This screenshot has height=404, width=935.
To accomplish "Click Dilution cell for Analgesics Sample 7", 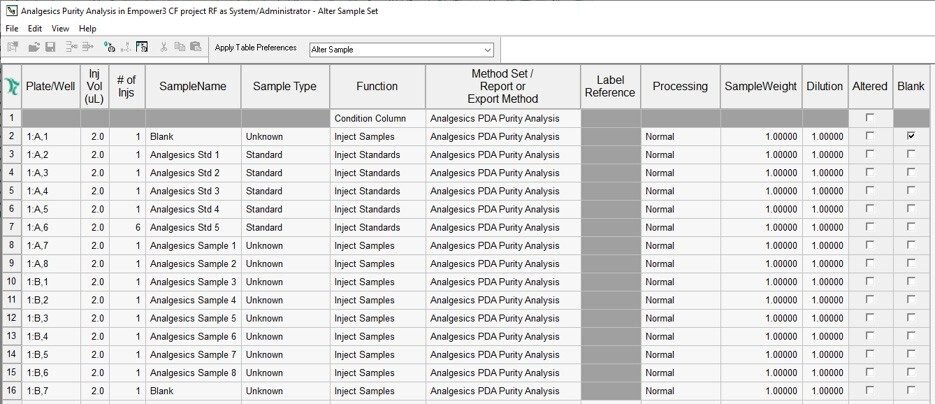I will (825, 354).
